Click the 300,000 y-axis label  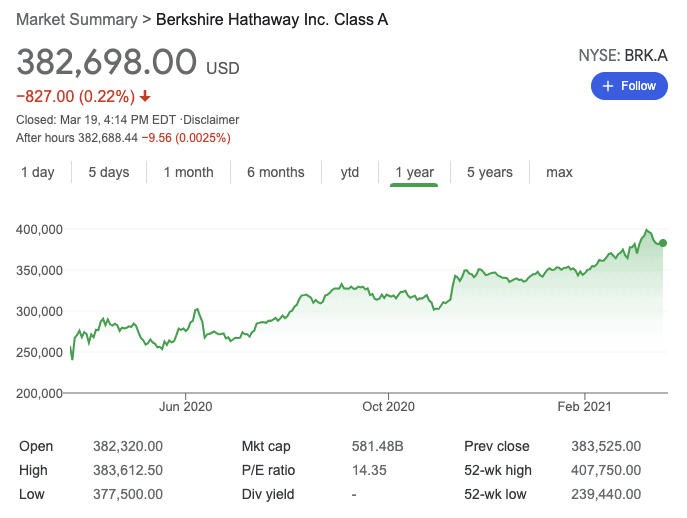point(39,312)
